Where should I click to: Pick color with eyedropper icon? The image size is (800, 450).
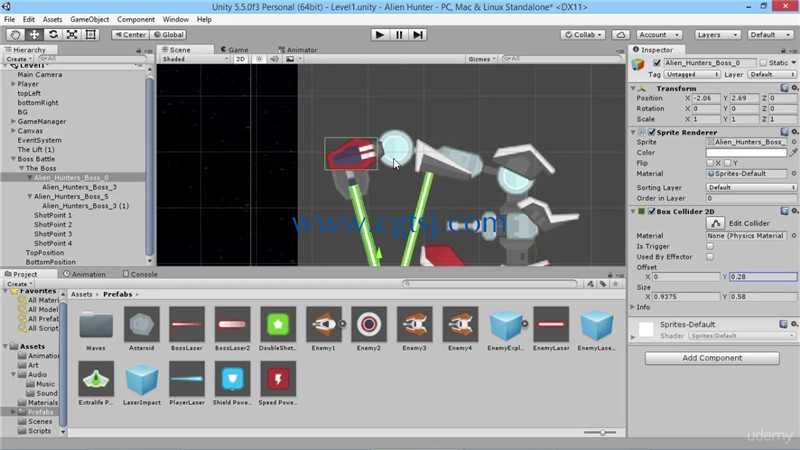point(793,153)
